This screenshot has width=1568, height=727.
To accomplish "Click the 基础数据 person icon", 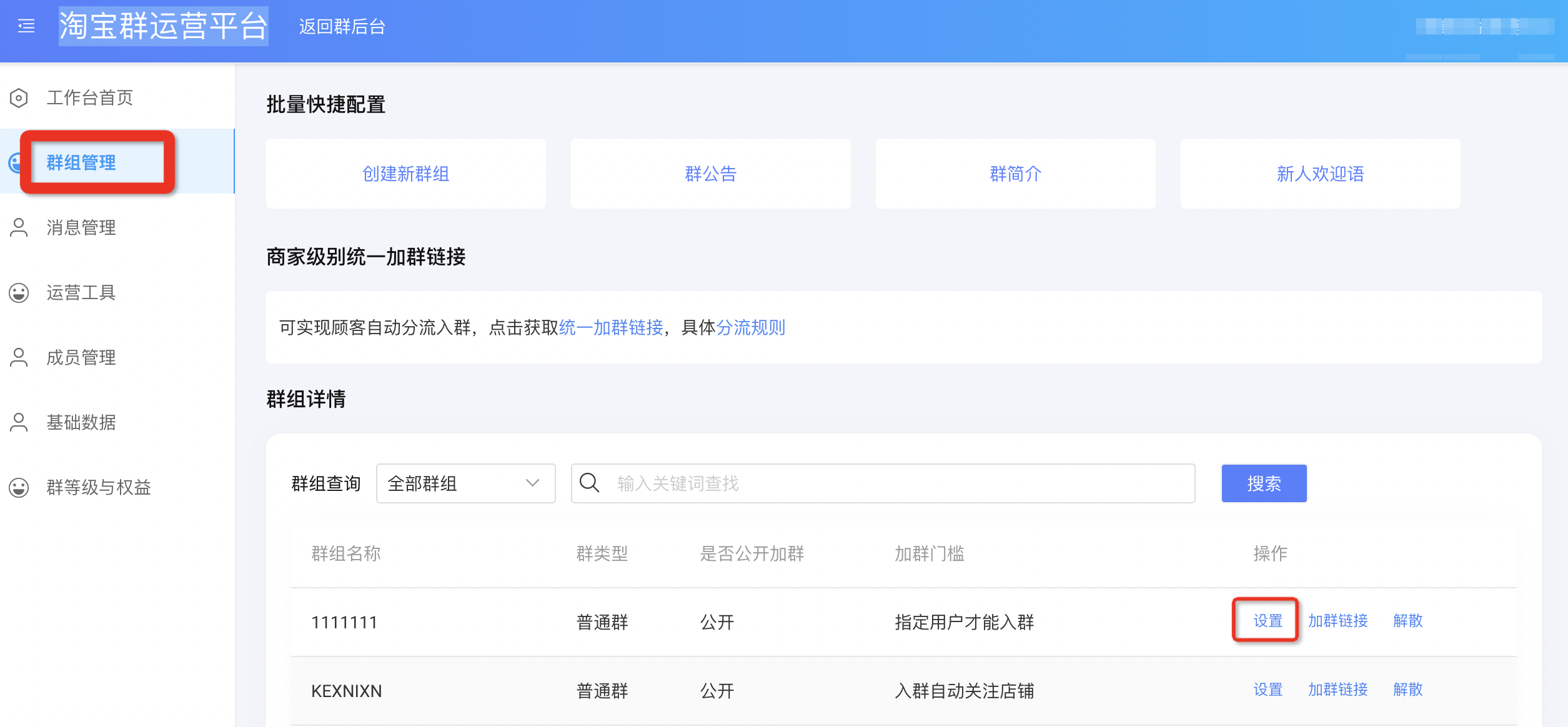I will [19, 422].
